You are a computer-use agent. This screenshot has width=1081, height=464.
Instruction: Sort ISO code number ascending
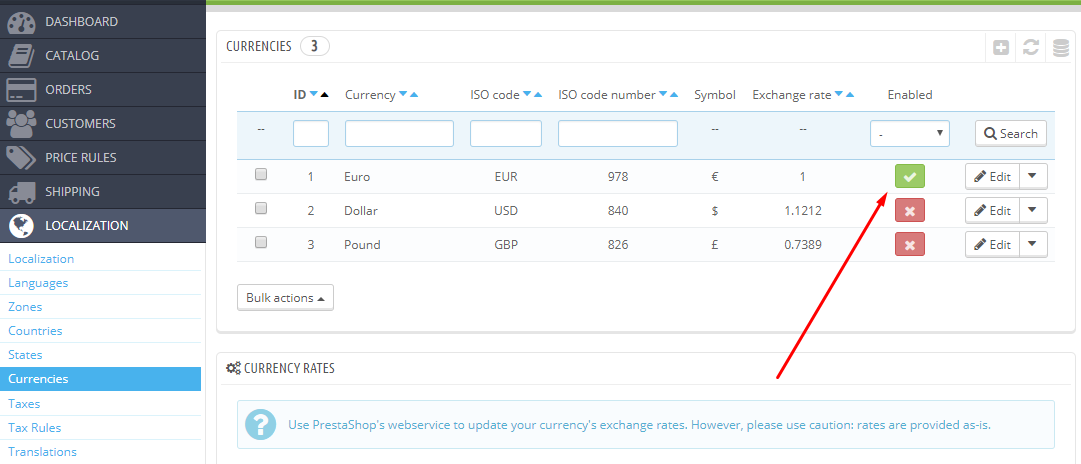674,94
